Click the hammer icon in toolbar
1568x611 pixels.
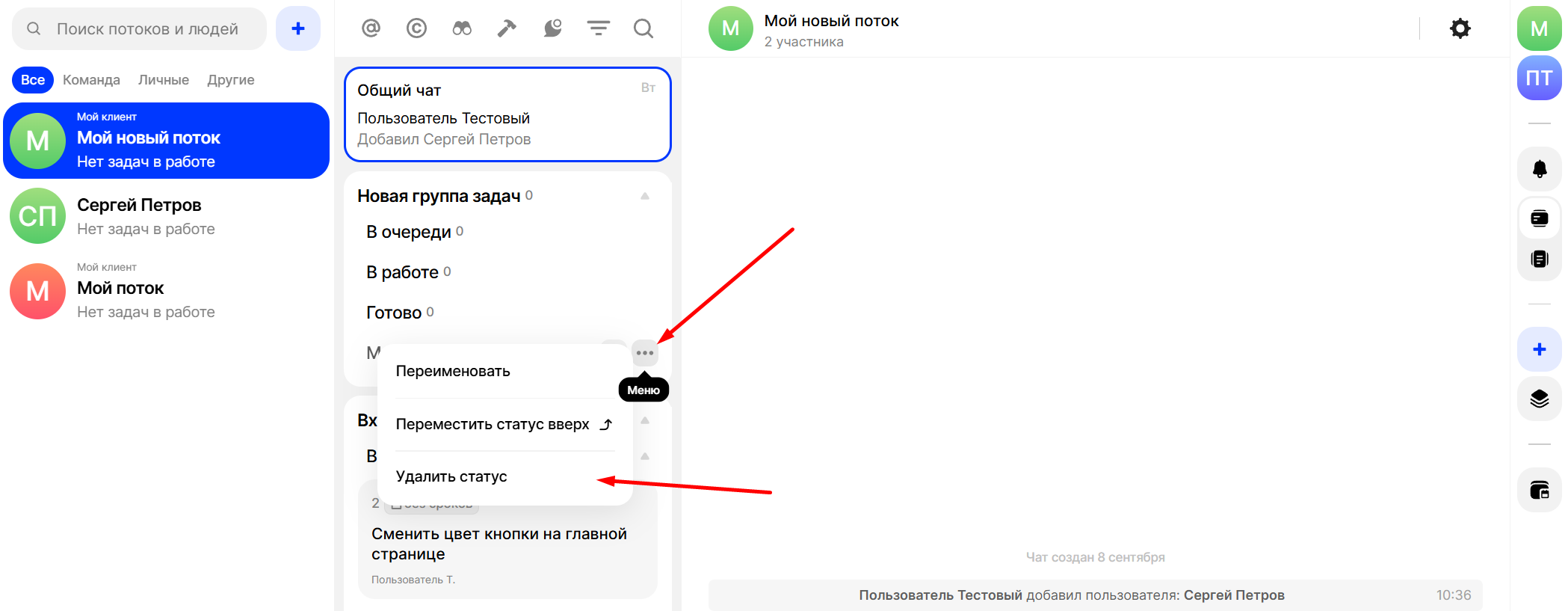pos(507,28)
